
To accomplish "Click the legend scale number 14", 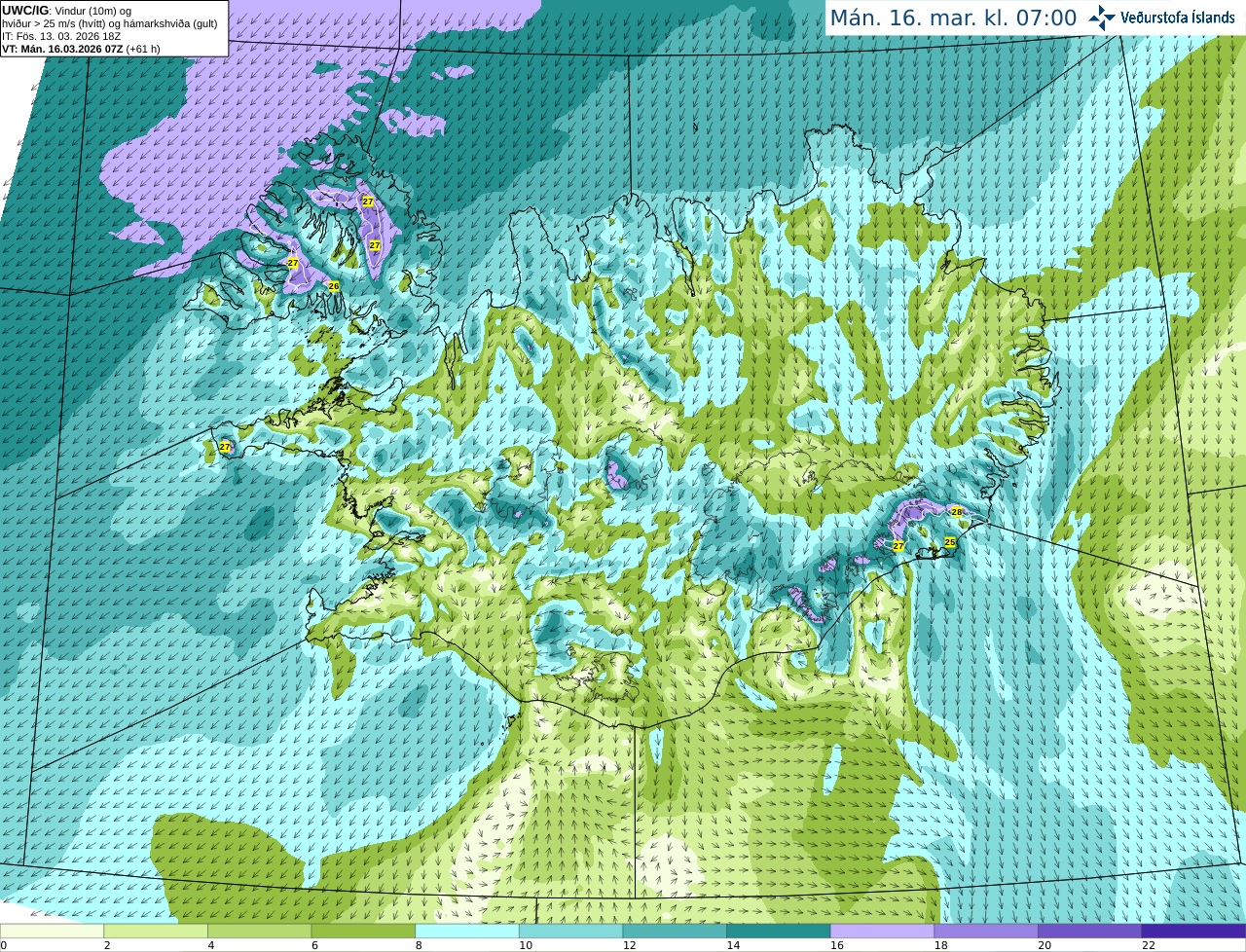I will click(733, 945).
